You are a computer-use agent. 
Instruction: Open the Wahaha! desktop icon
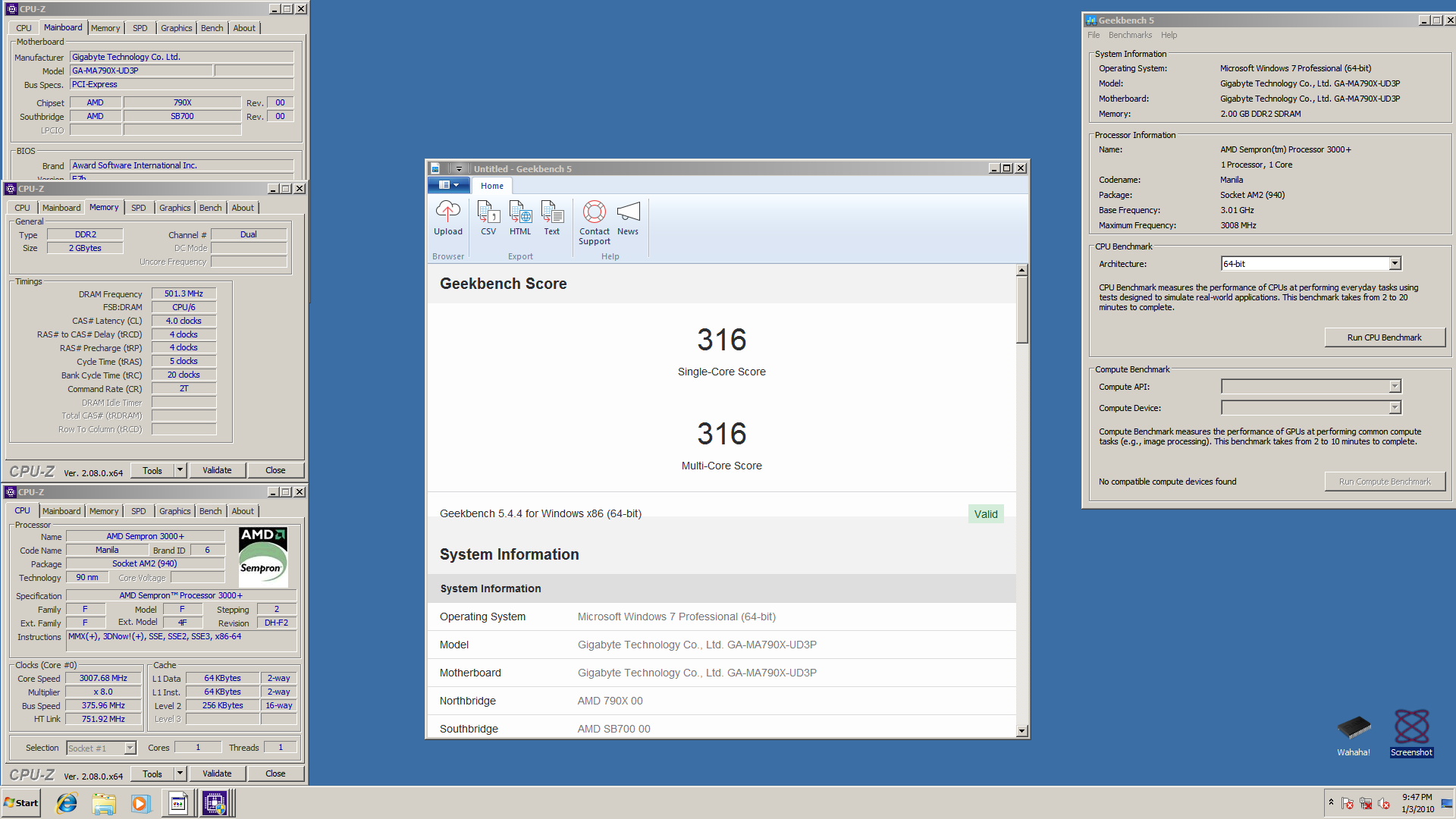(1354, 736)
